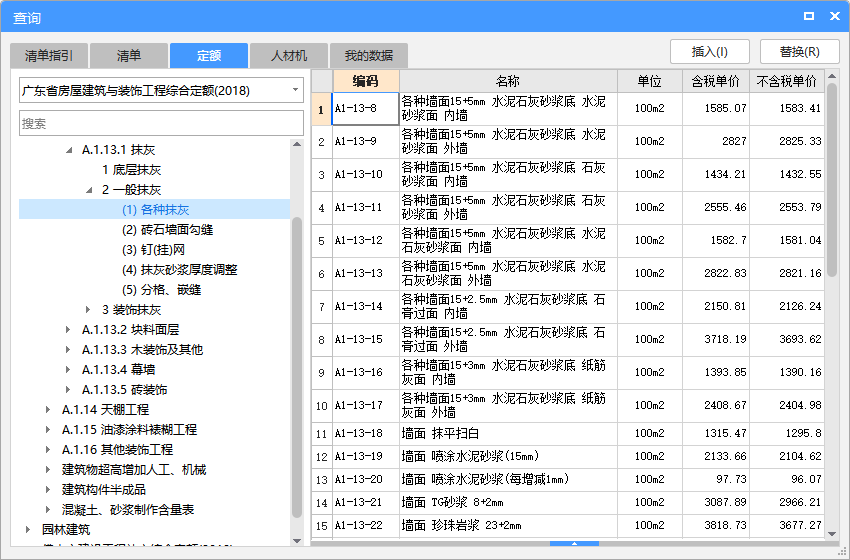Expand the A.1.13.3 木装饰及其他 node
850x560 pixels.
point(68,350)
